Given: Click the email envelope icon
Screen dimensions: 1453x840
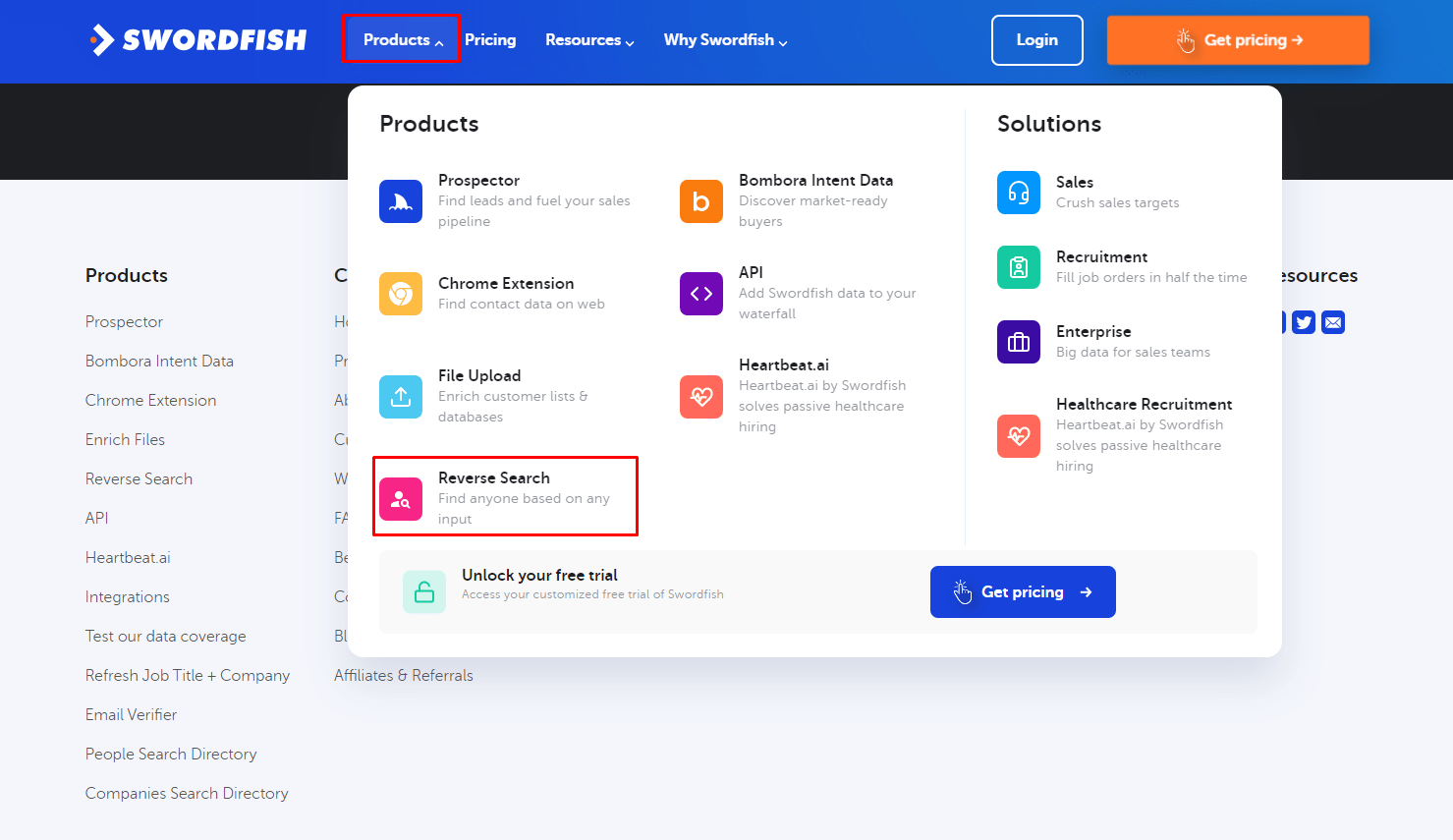Looking at the screenshot, I should click(x=1332, y=321).
